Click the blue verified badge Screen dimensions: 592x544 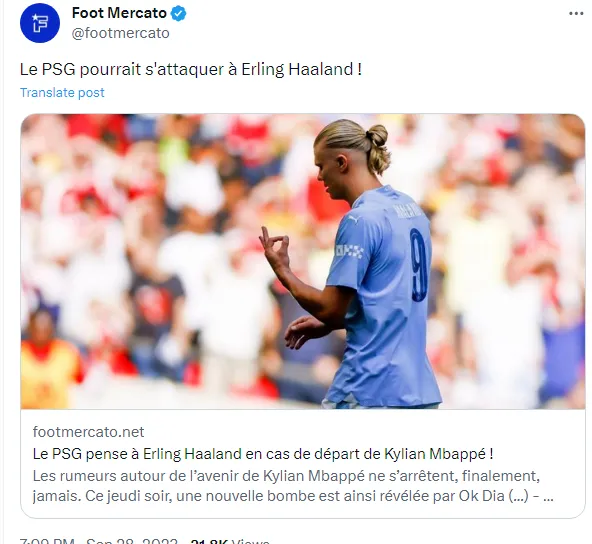coord(179,14)
